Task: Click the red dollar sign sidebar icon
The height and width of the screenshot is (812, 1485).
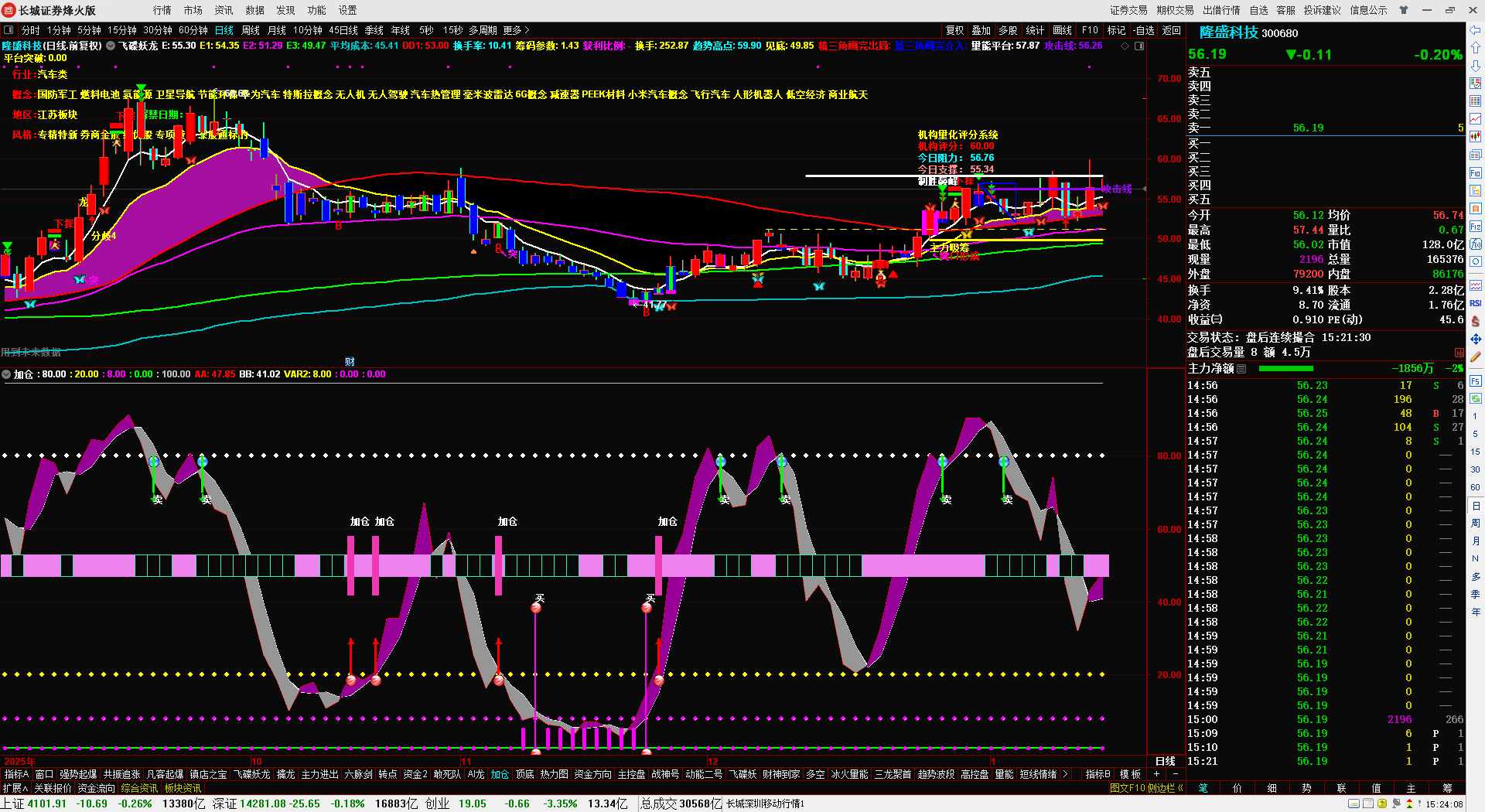Action: coord(1476,321)
